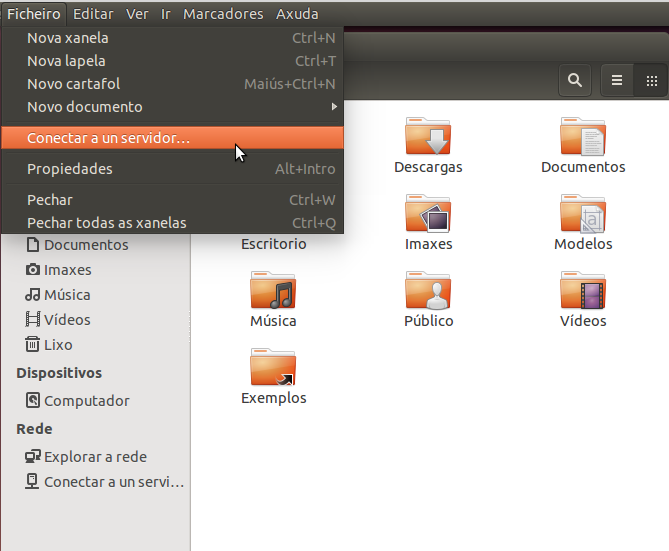This screenshot has width=669, height=551.
Task: Click the Escritorio folder label
Action: pyautogui.click(x=273, y=244)
